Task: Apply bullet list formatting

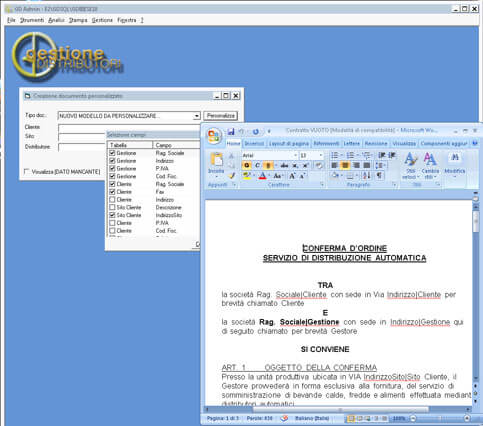Action: pyautogui.click(x=335, y=155)
